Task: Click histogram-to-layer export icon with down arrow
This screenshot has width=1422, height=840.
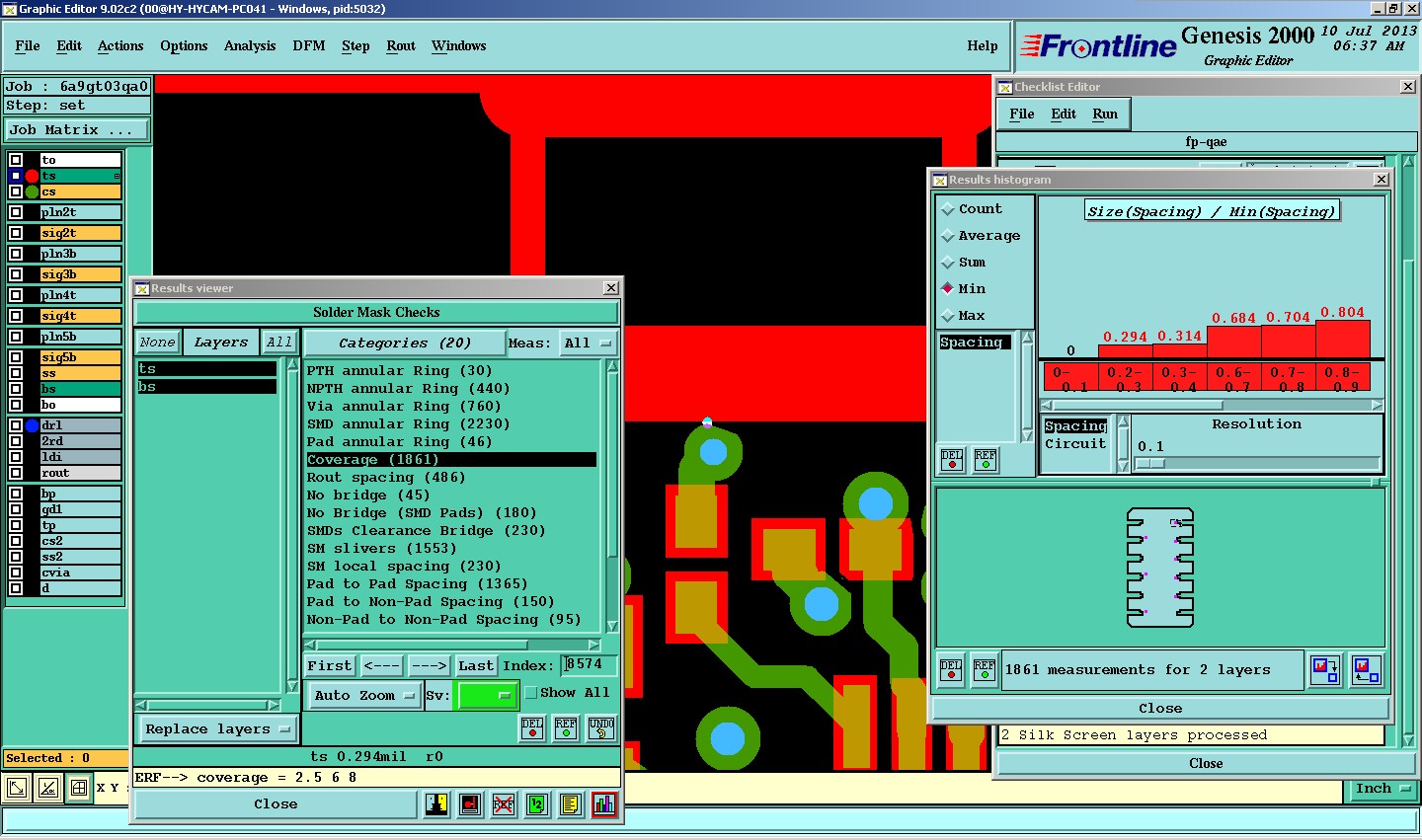Action: [1325, 670]
